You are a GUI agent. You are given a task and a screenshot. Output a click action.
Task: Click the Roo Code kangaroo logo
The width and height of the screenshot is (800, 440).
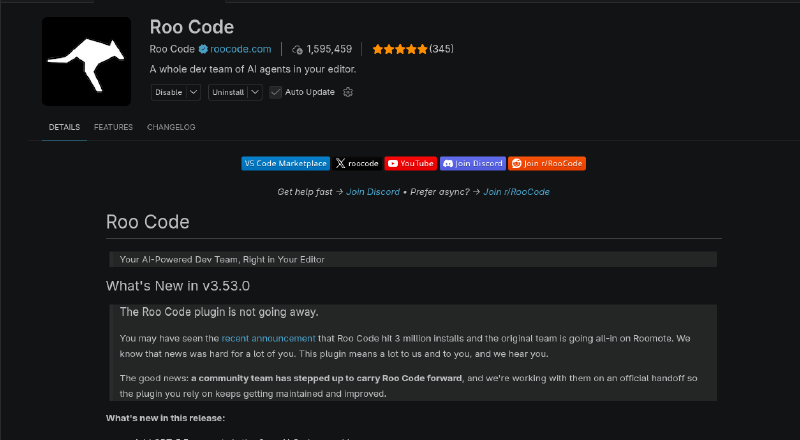pos(86,61)
